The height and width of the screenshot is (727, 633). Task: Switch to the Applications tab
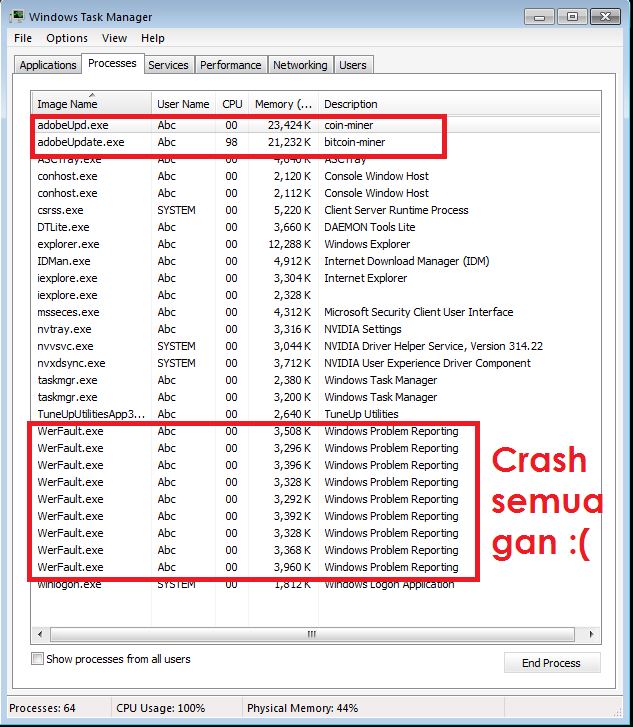point(48,65)
